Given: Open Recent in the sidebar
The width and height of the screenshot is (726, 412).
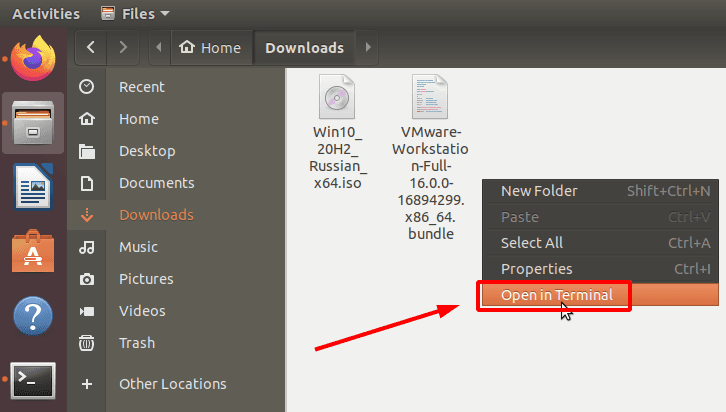Looking at the screenshot, I should tap(142, 87).
